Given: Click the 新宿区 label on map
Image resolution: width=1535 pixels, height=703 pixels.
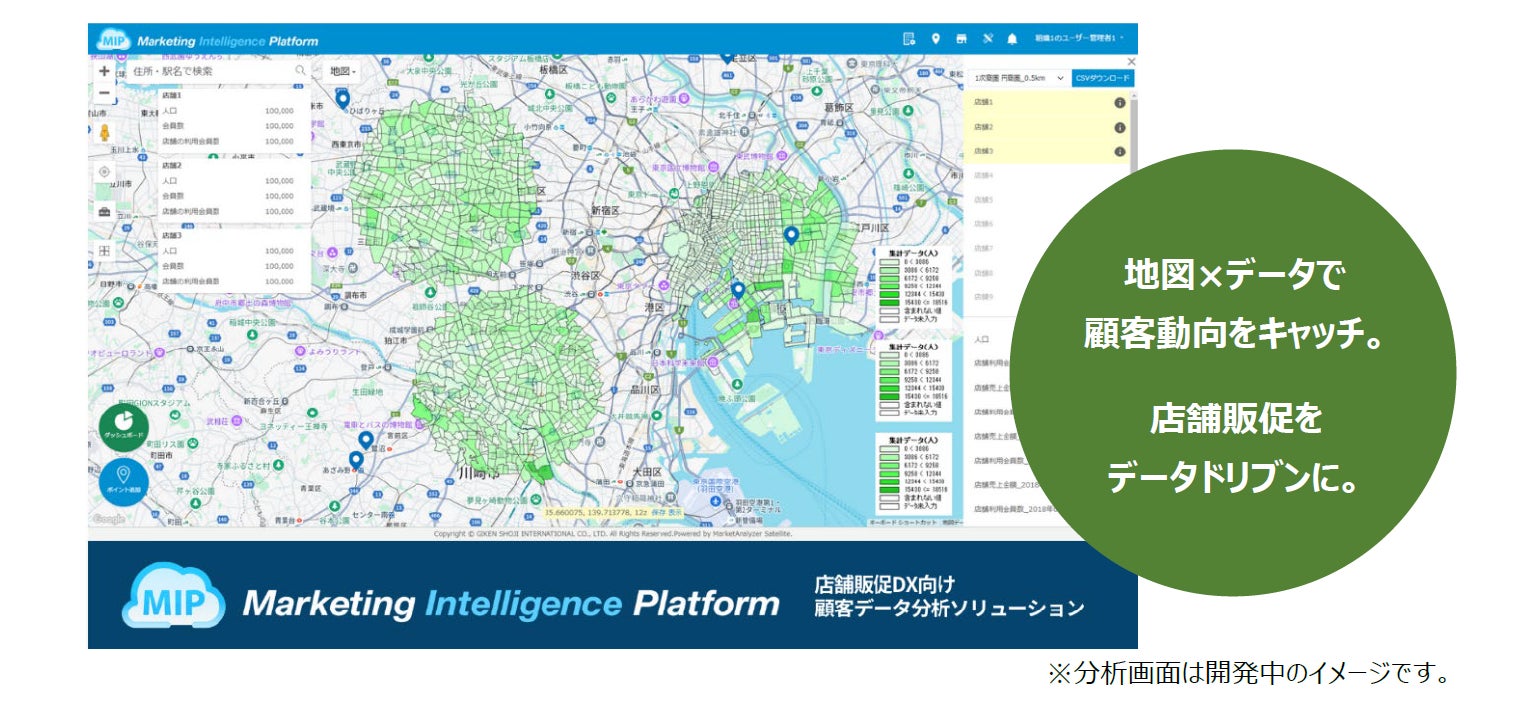Looking at the screenshot, I should coord(607,211).
